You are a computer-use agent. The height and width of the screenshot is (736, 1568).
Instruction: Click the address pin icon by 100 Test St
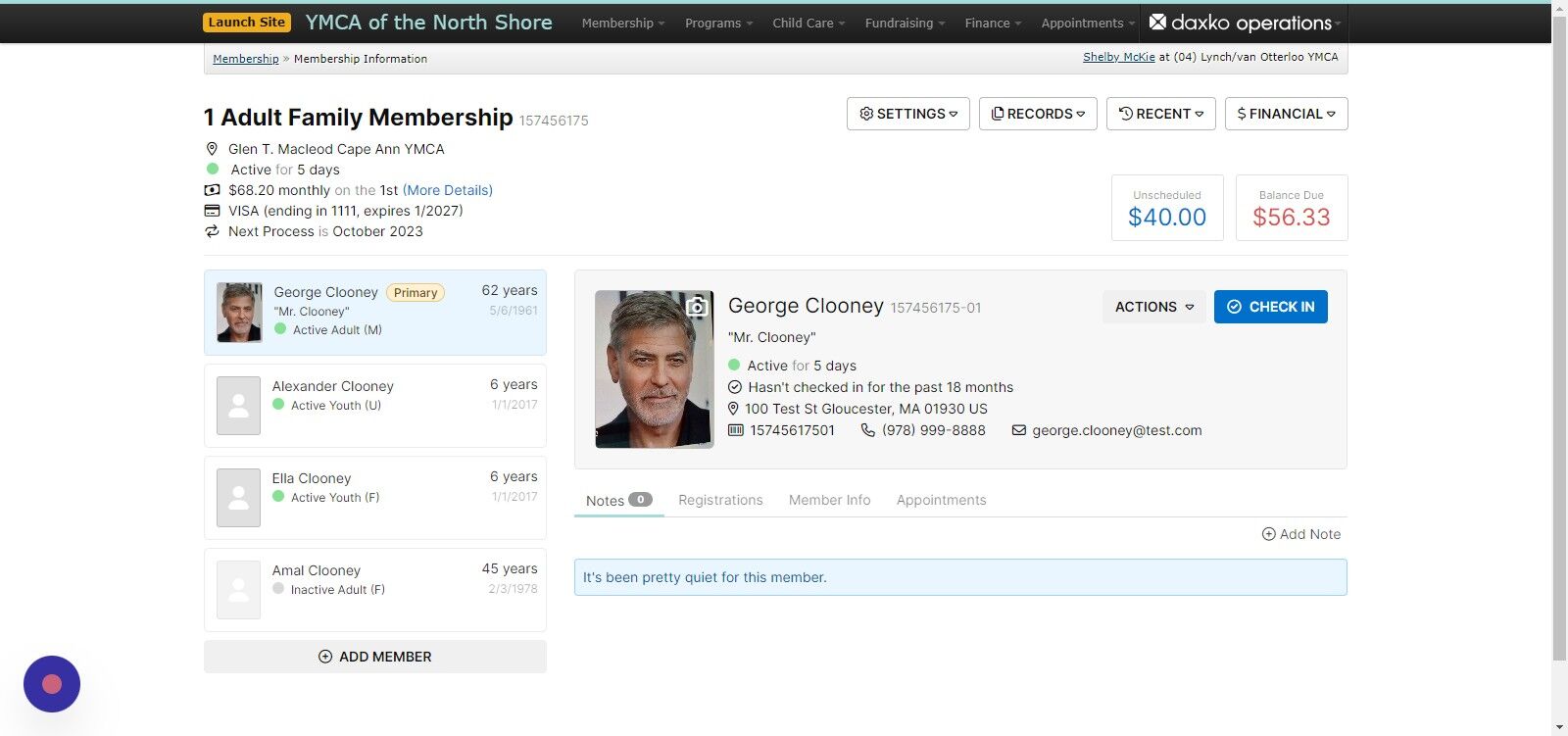[733, 409]
